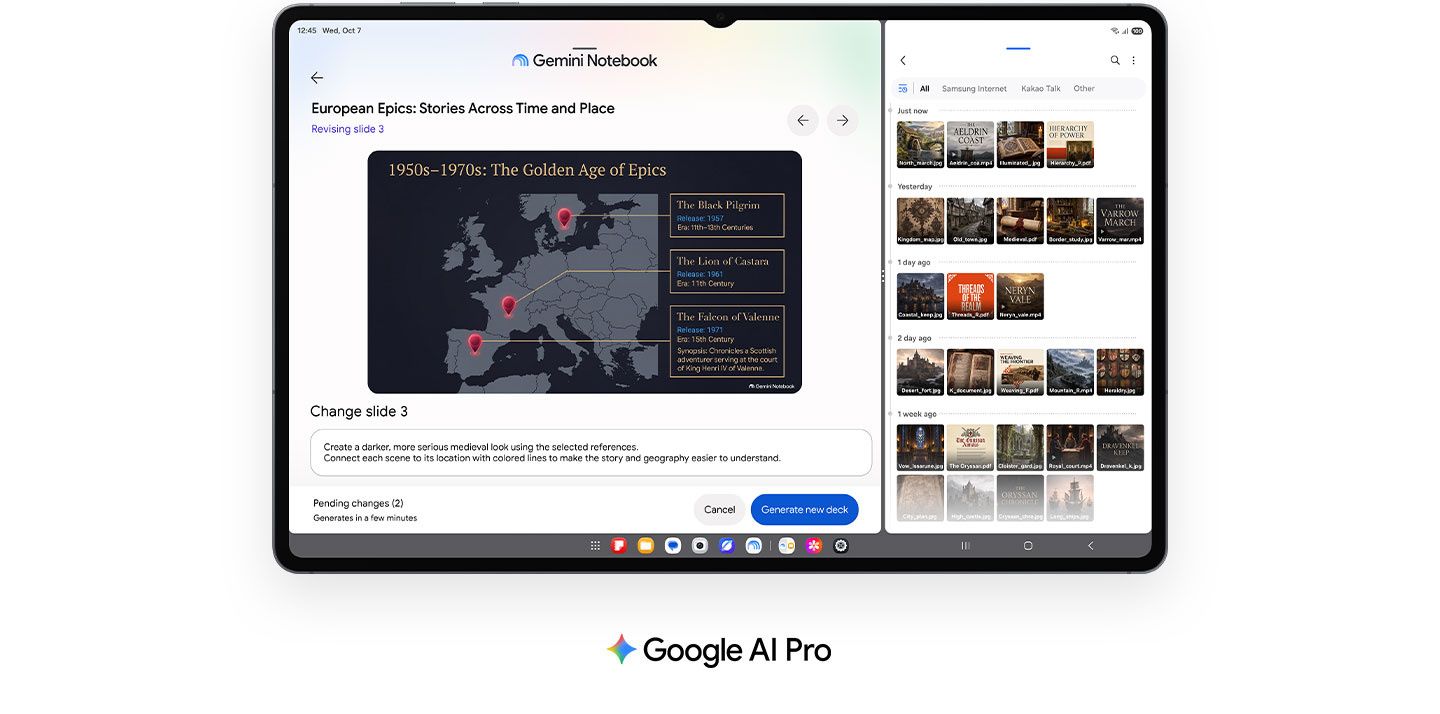Tap the back chevron in the file browser panel
This screenshot has height=714, width=1440.
(x=903, y=61)
